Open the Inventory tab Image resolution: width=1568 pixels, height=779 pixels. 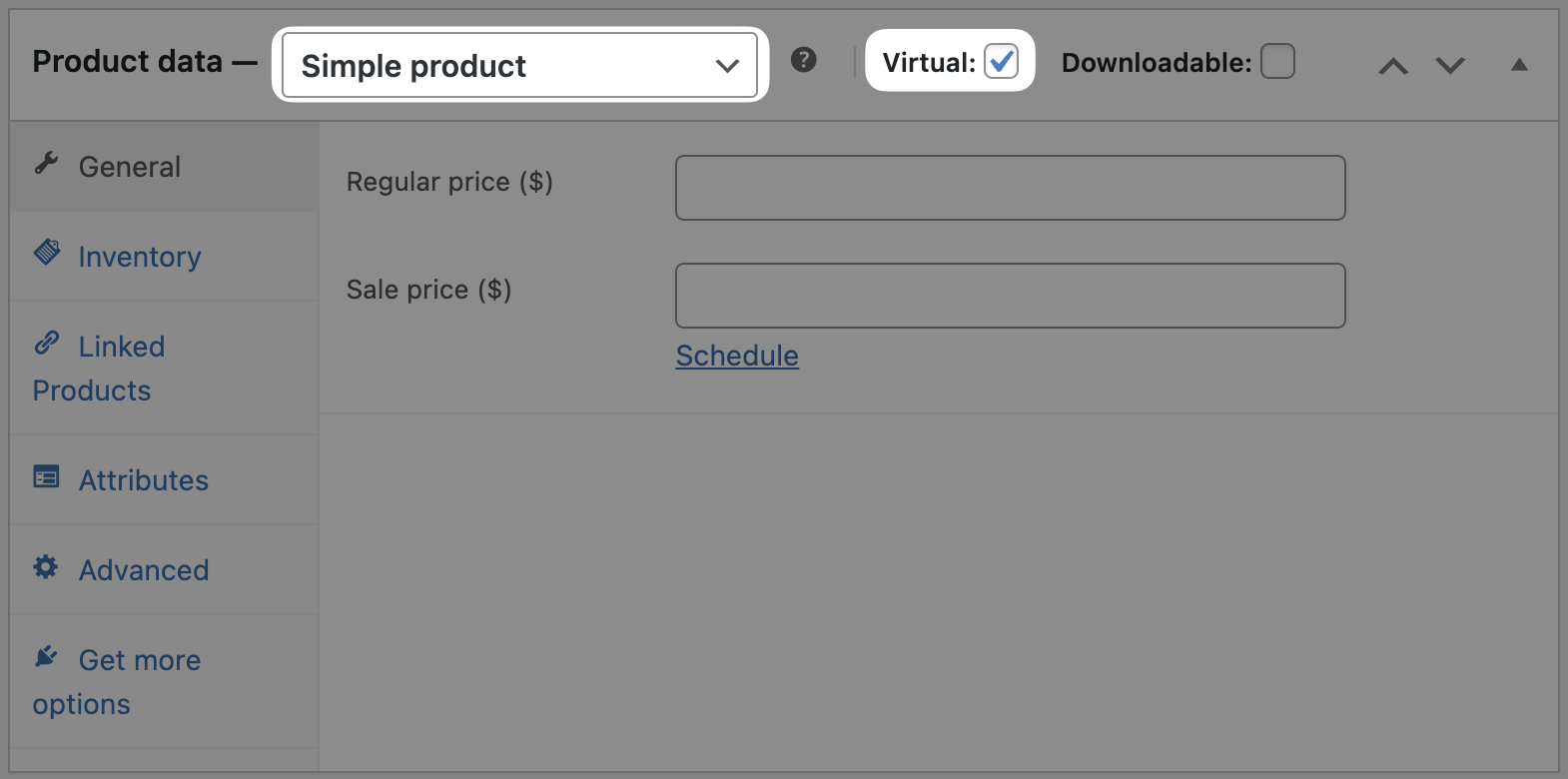(140, 257)
